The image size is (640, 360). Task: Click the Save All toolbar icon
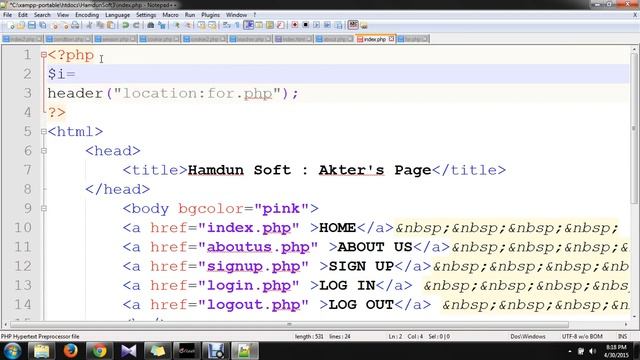(42, 25)
